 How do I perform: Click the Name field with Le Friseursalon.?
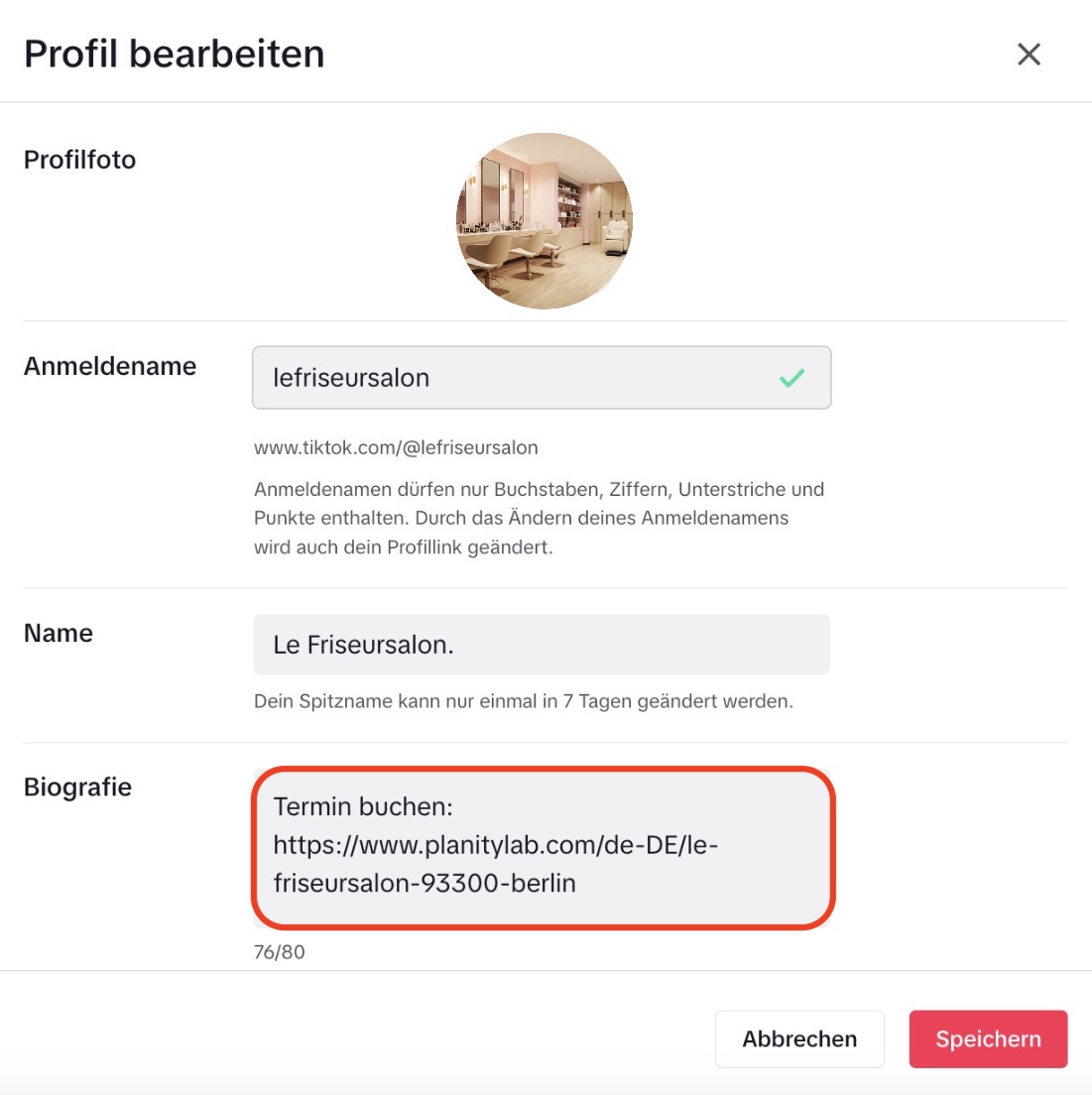[541, 645]
